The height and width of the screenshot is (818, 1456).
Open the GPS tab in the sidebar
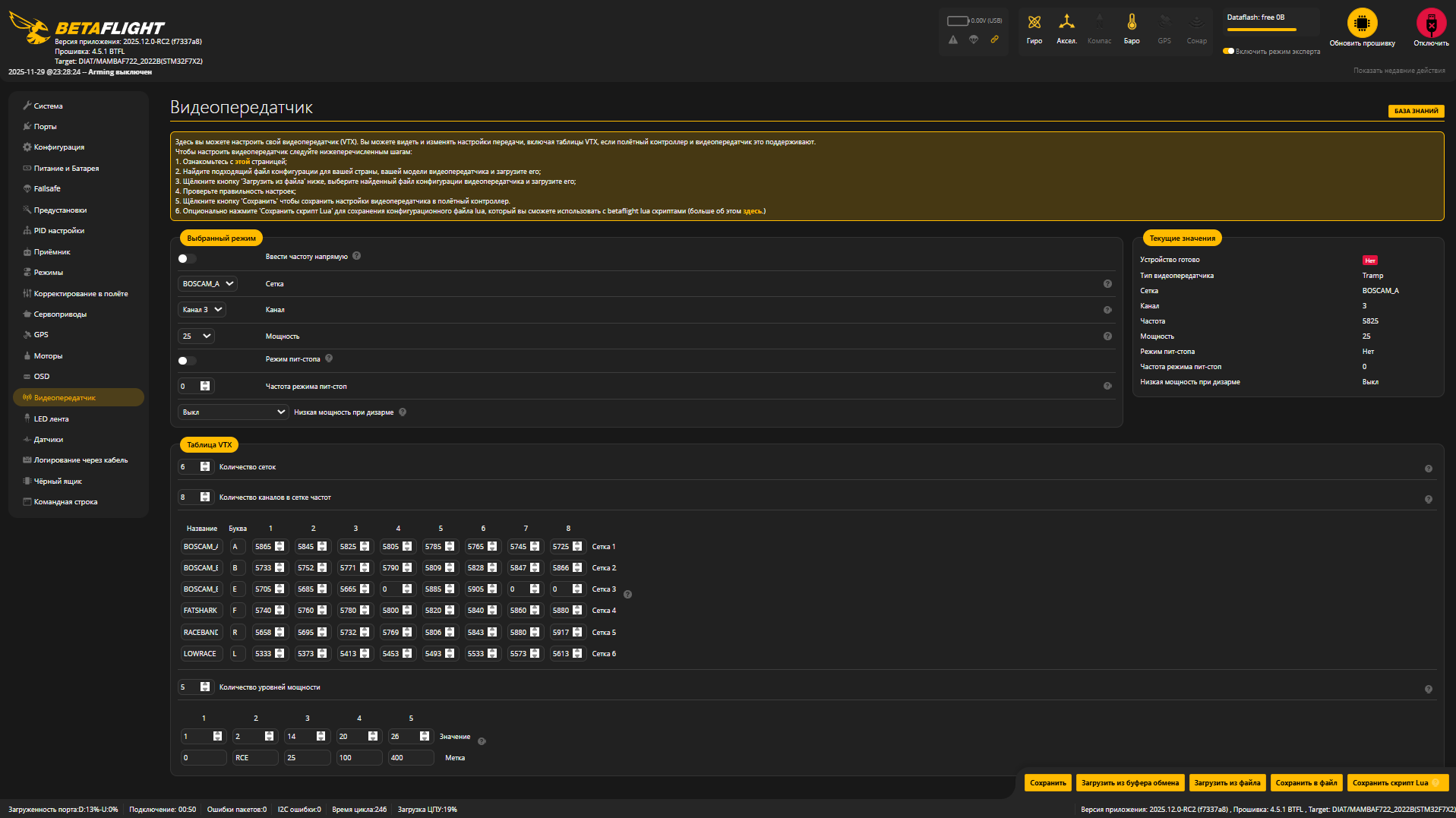point(42,334)
